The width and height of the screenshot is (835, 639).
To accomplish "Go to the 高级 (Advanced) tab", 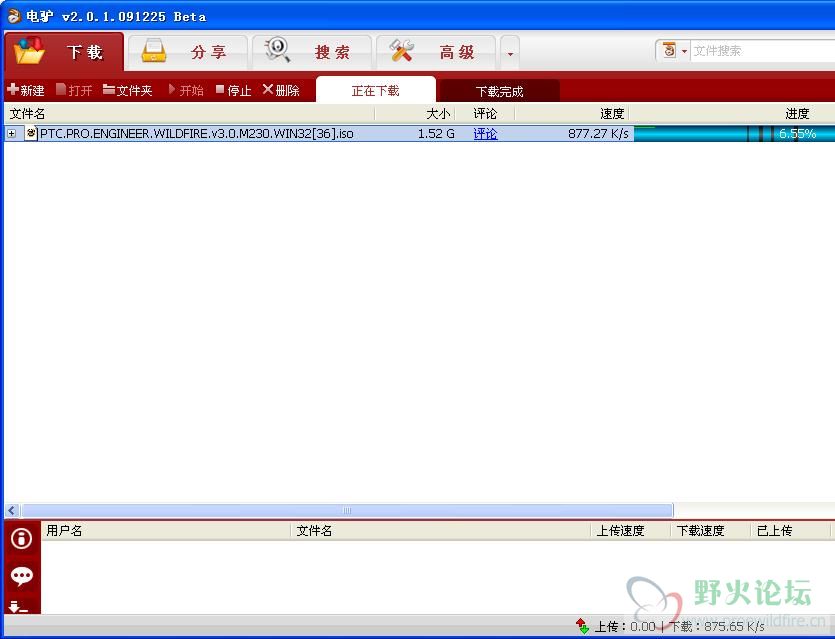I will (436, 52).
